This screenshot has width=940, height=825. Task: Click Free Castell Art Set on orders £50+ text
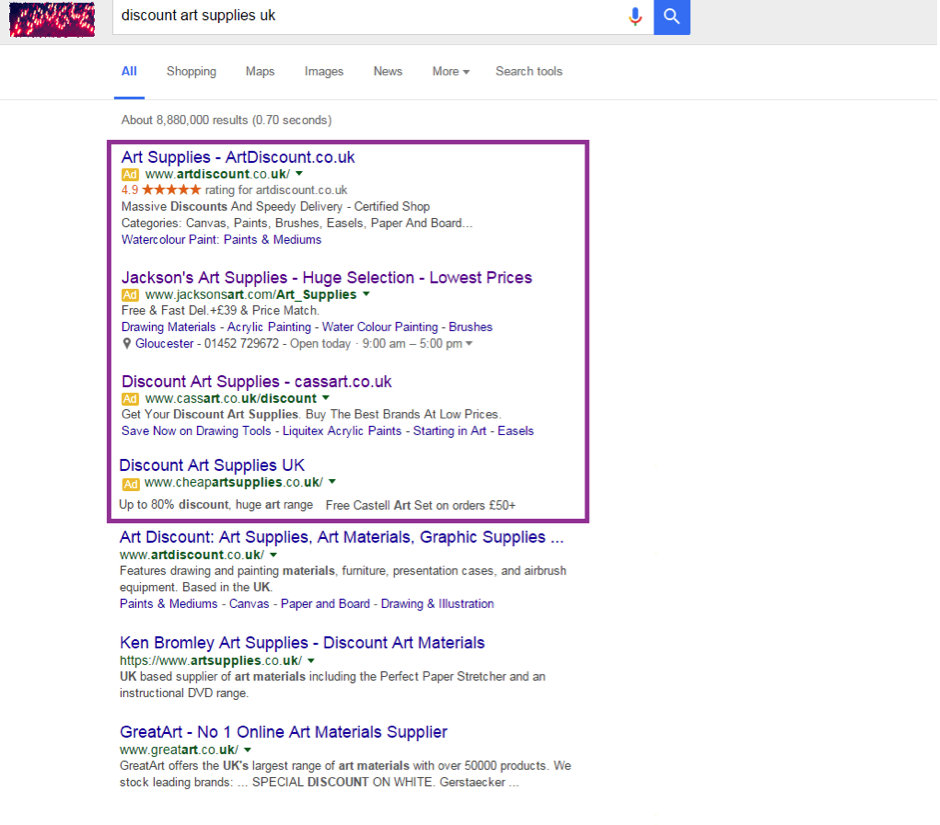click(x=420, y=505)
